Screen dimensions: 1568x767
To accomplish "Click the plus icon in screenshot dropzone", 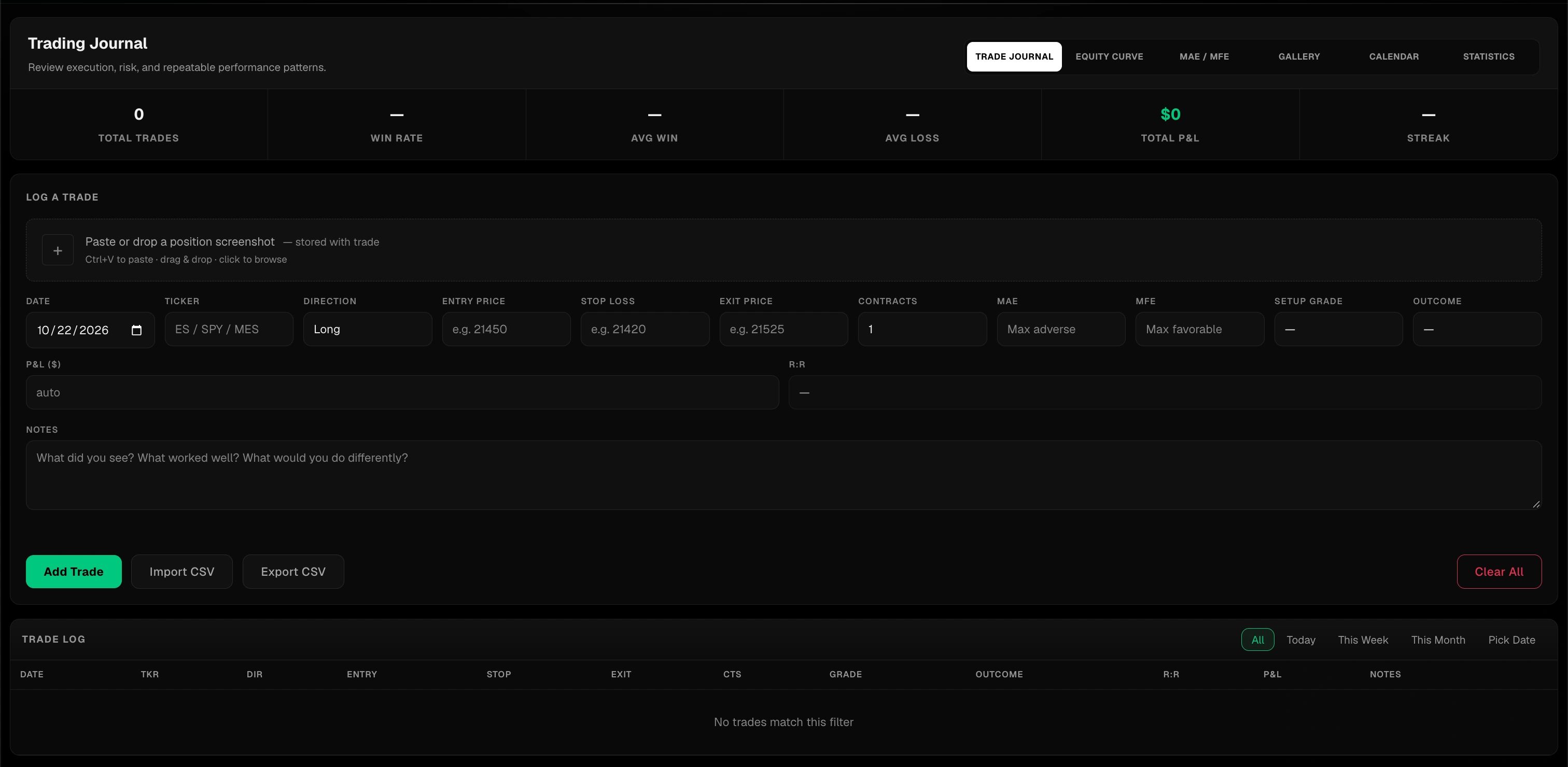I will coord(58,250).
